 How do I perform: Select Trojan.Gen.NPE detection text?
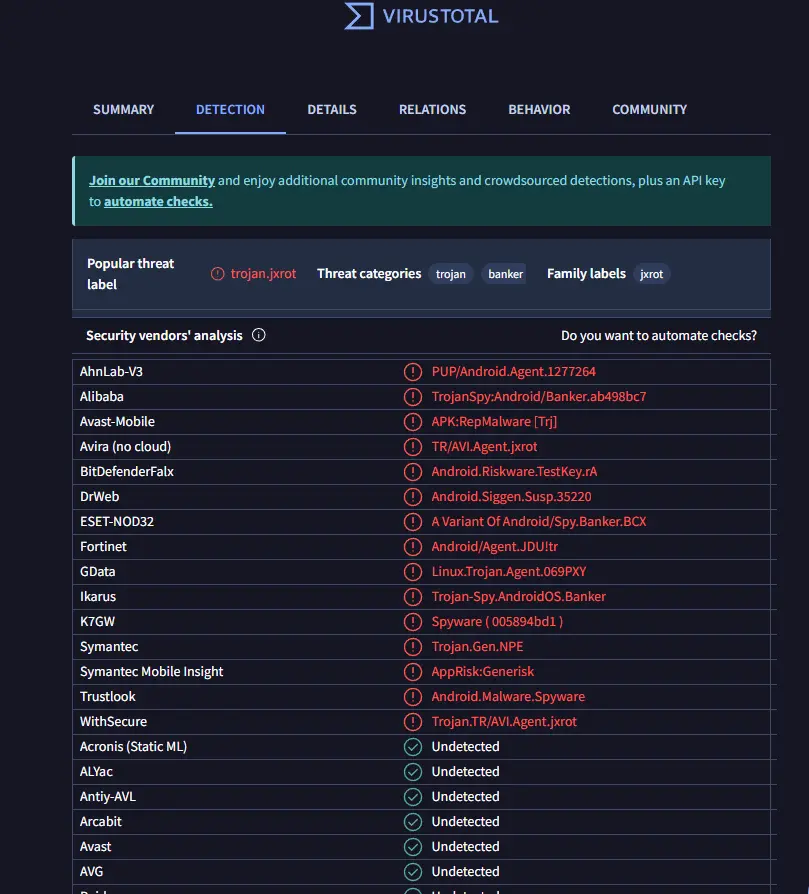coord(477,647)
